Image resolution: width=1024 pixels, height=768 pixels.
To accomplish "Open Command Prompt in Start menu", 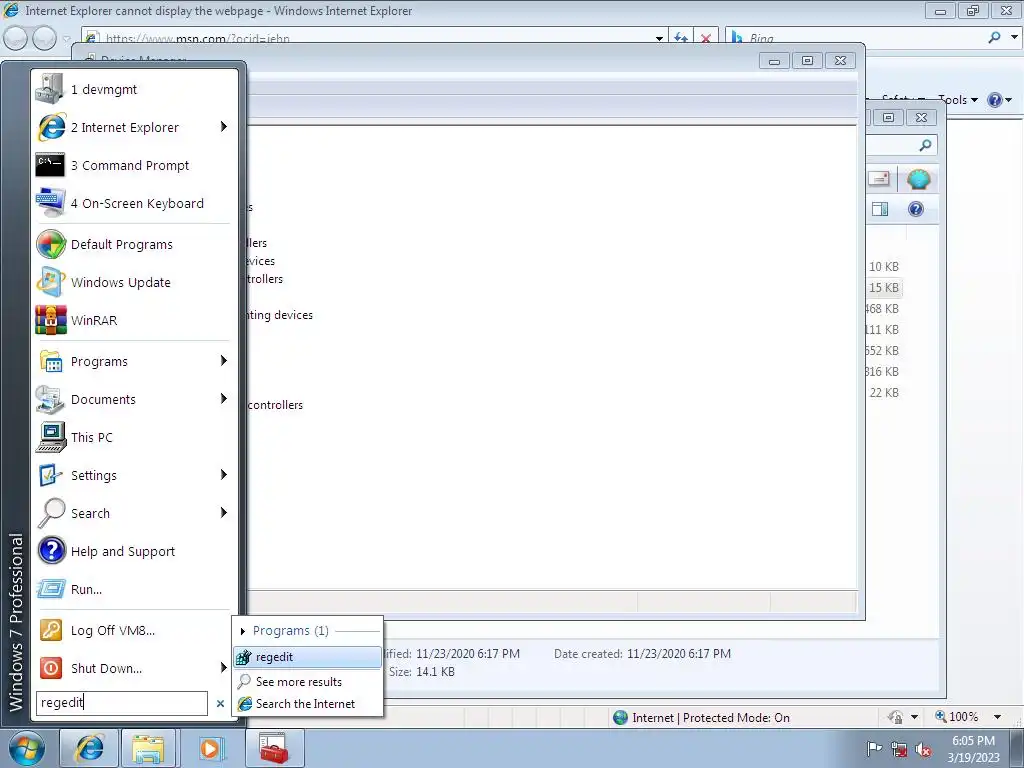I will [x=135, y=165].
